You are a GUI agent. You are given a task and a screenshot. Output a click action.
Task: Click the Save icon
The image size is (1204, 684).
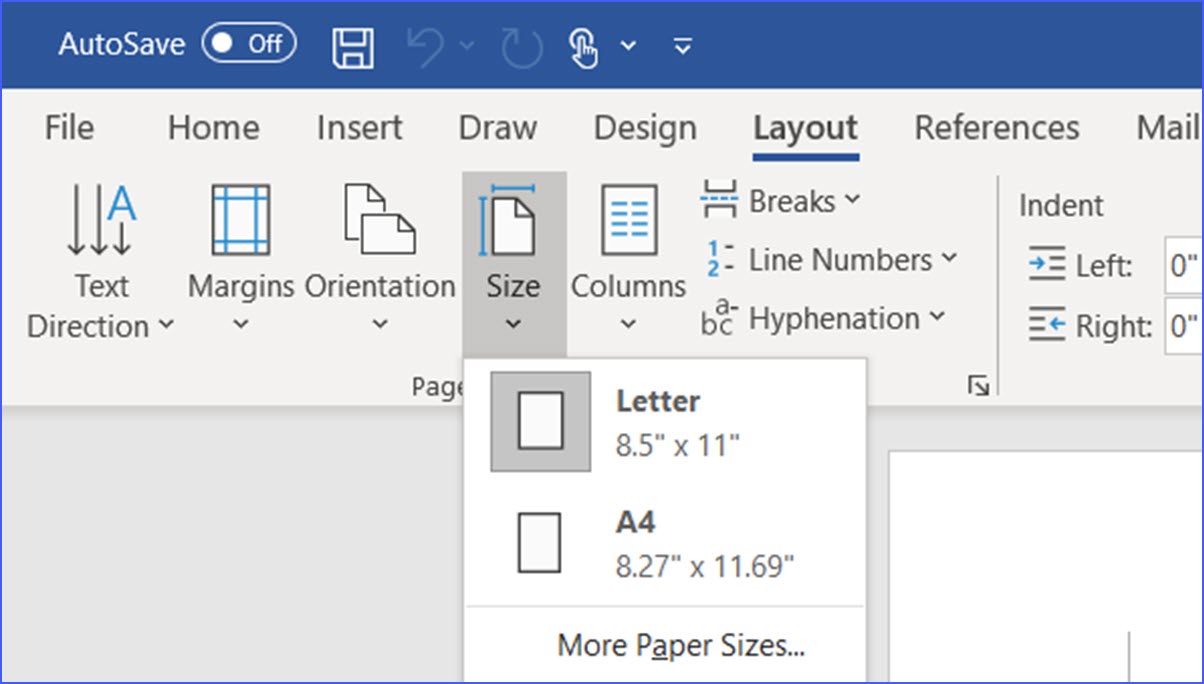[352, 46]
